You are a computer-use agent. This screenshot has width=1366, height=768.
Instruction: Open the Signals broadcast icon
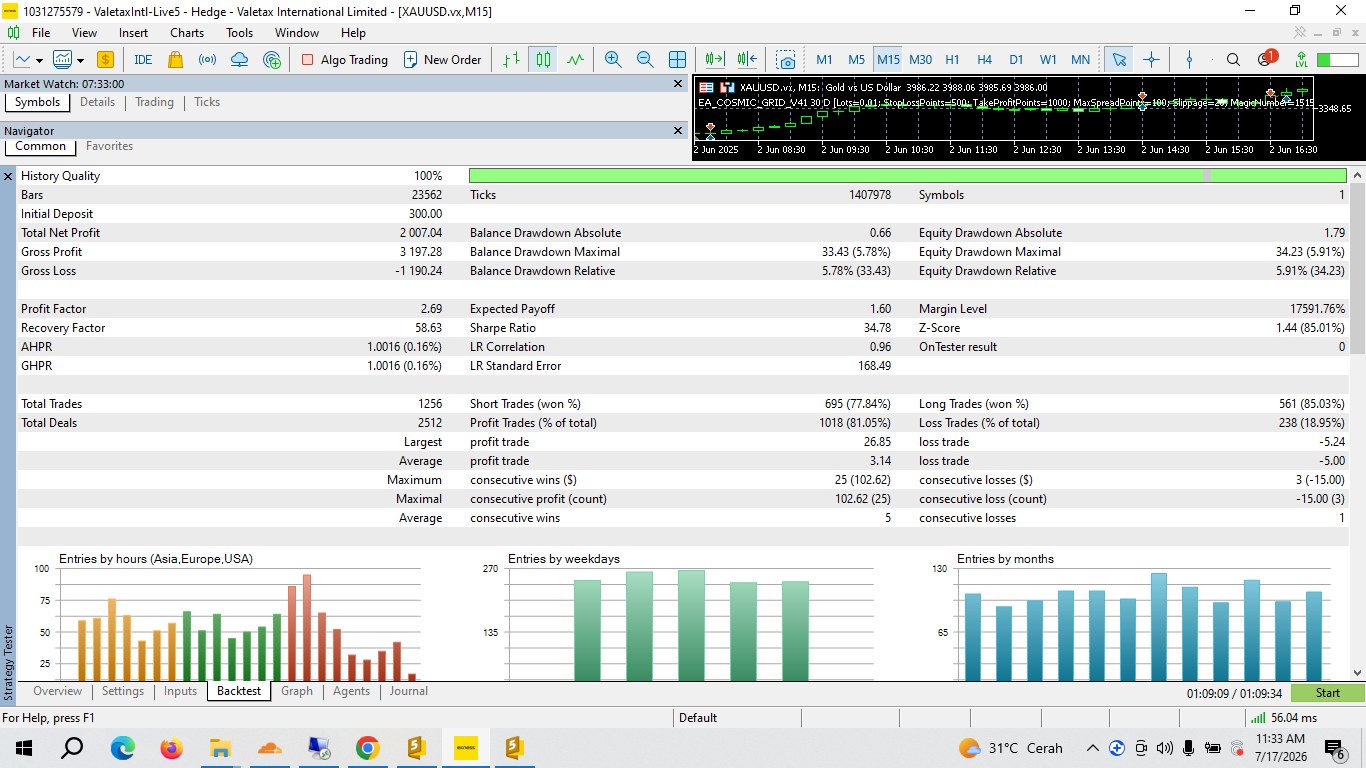(207, 59)
